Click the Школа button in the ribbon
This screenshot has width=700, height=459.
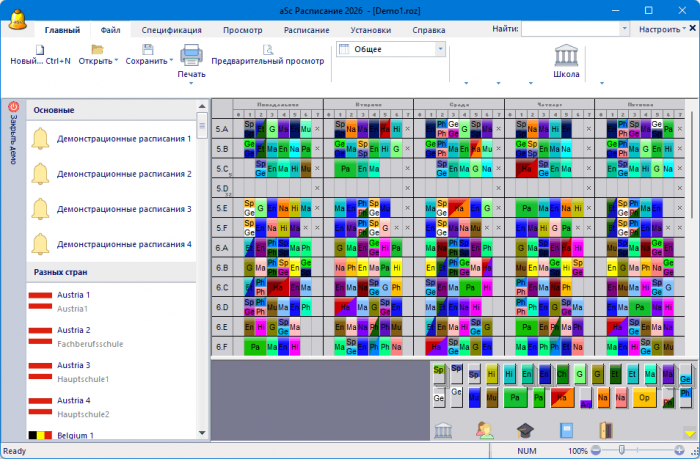click(566, 56)
